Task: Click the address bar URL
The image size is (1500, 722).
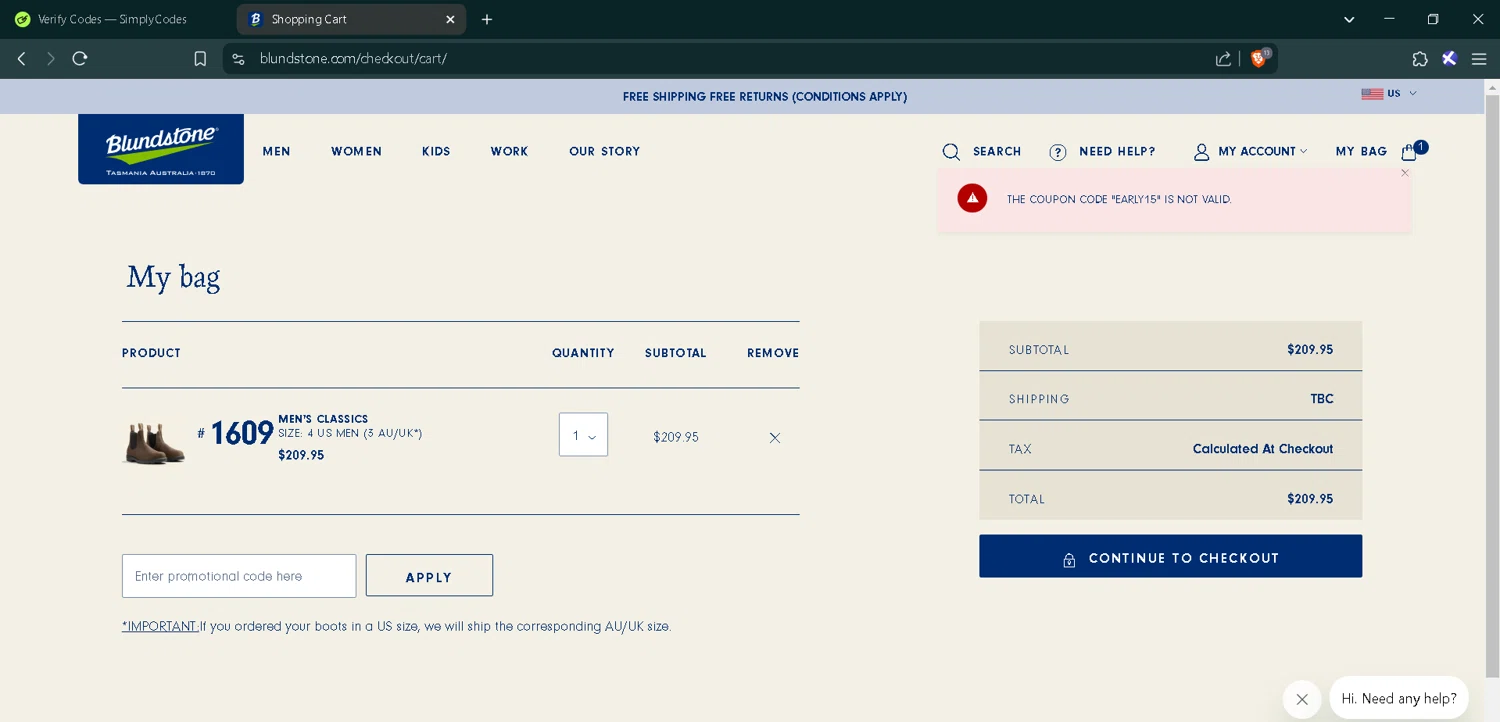Action: 353,59
